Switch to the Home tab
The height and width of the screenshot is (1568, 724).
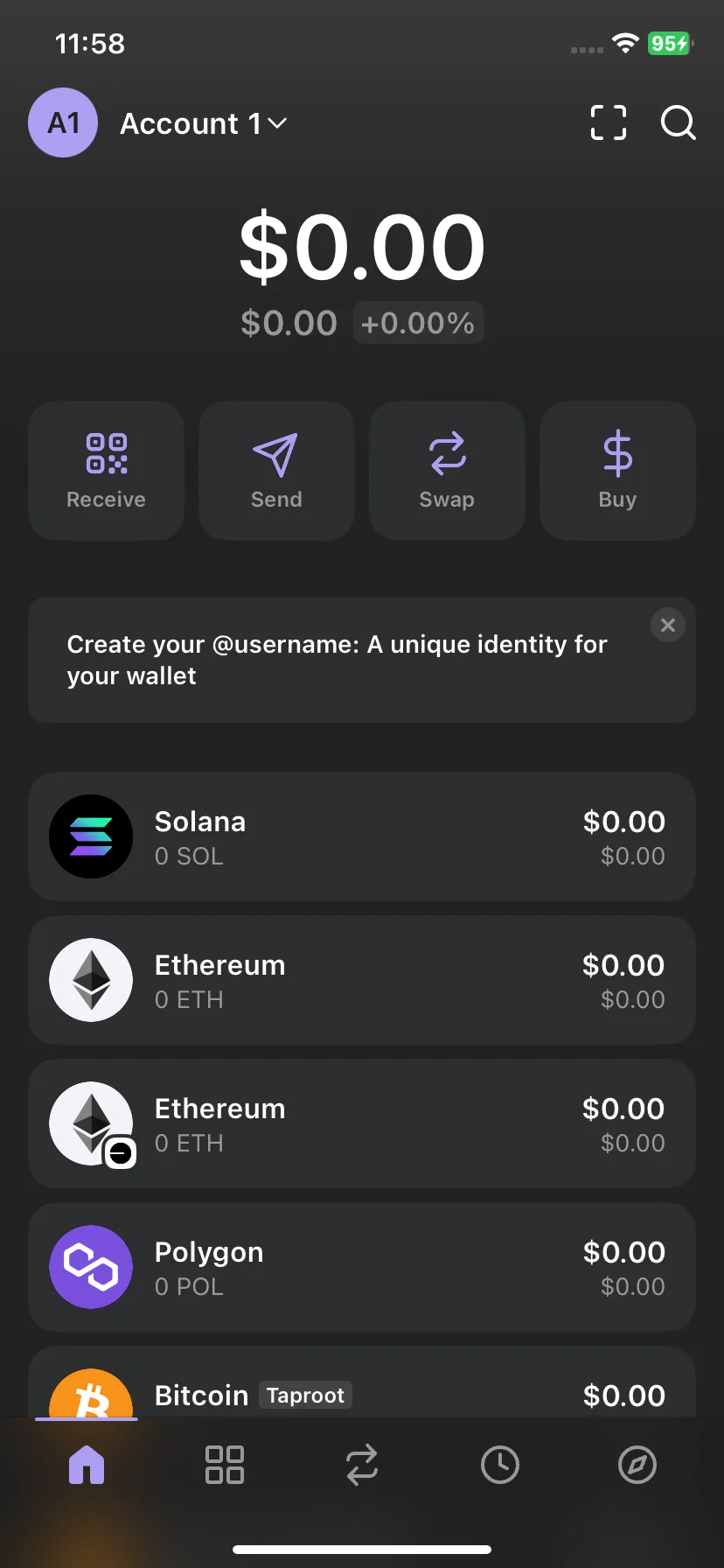point(87,1465)
